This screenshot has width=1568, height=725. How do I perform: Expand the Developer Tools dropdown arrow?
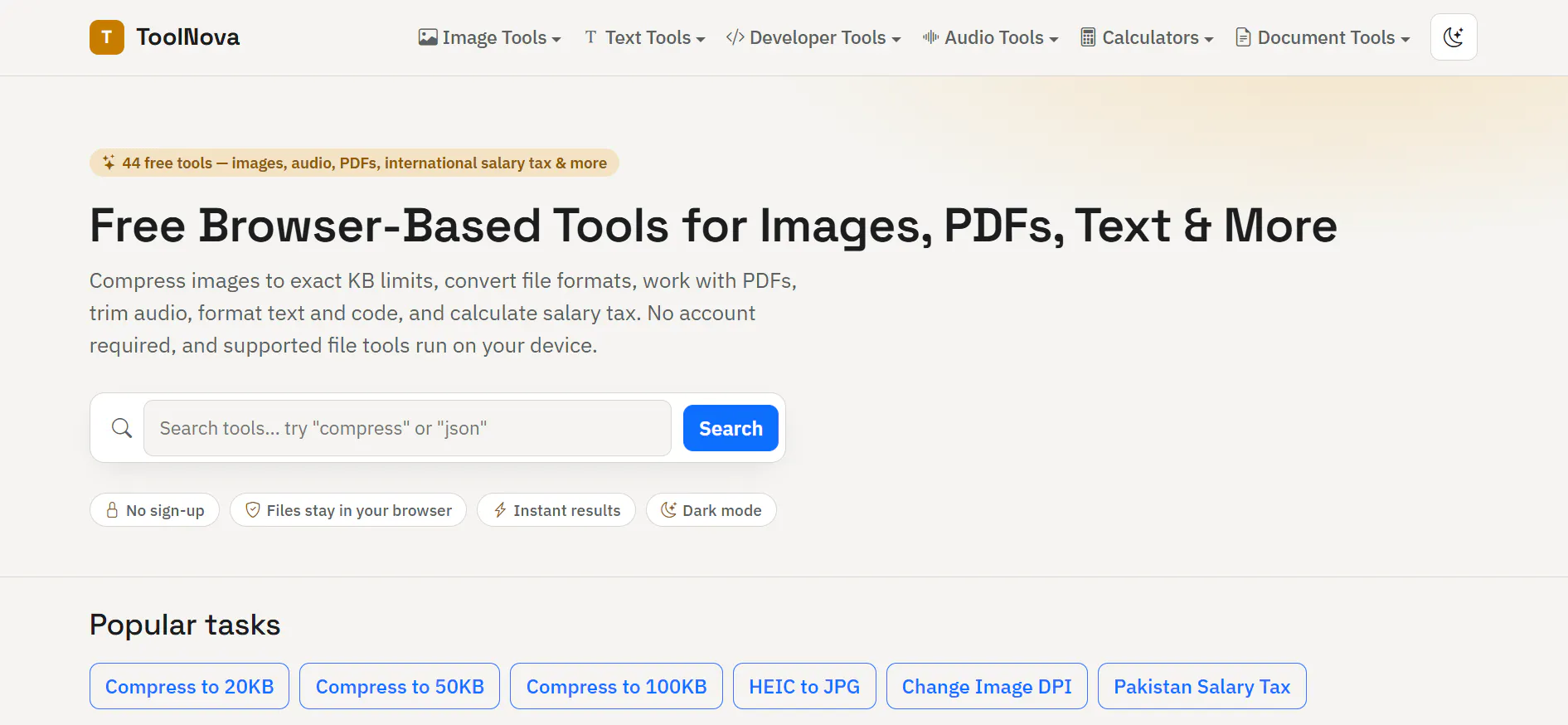pos(896,39)
